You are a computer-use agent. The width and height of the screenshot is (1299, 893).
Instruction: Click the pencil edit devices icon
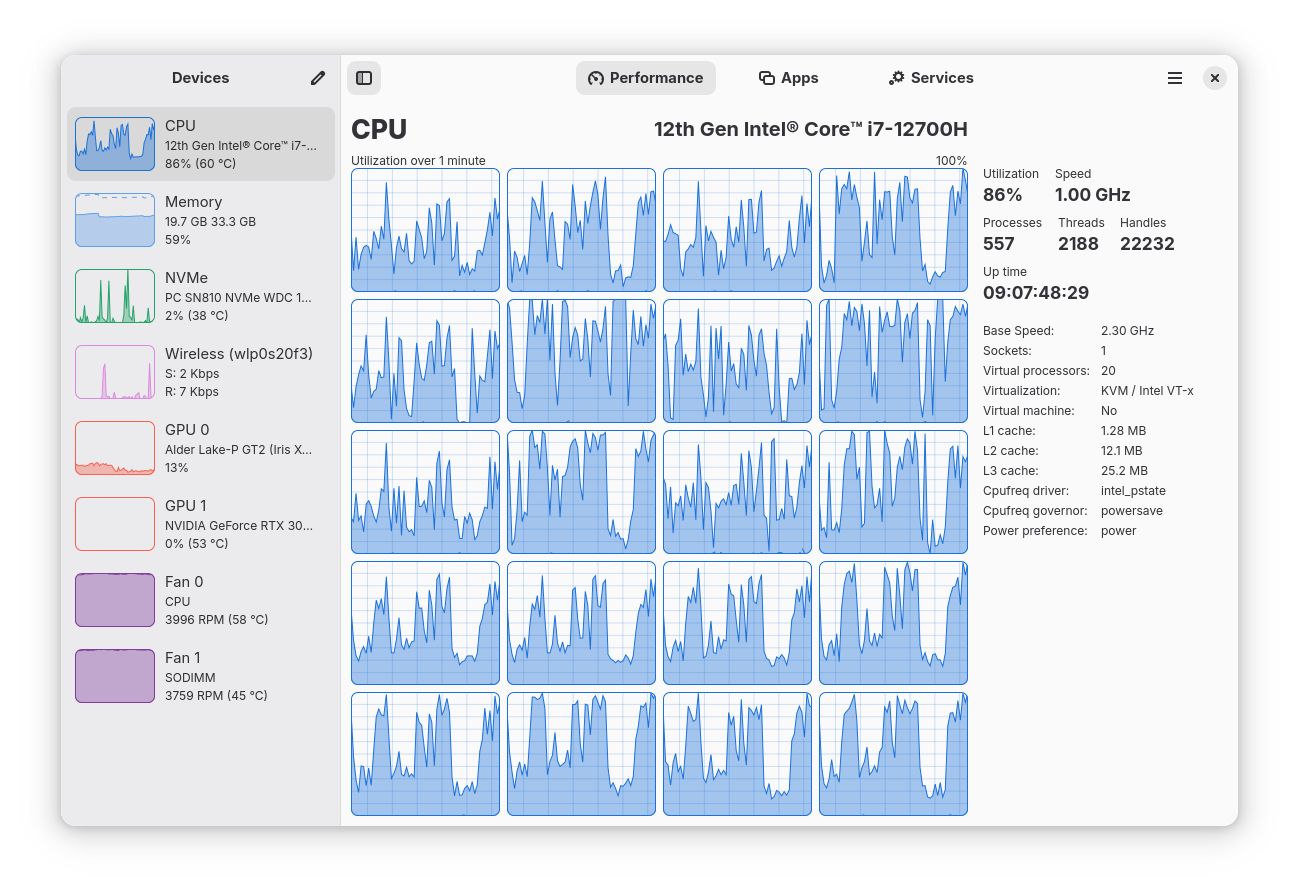[x=318, y=78]
